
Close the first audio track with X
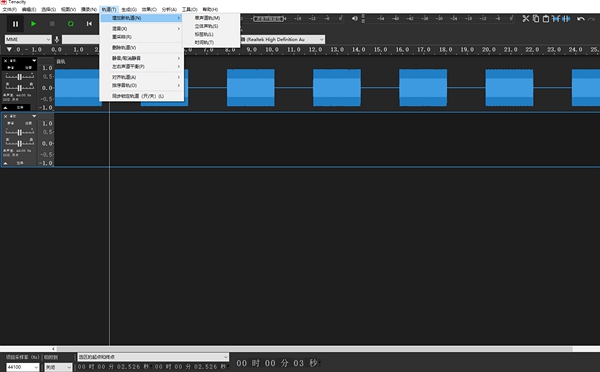[x=5, y=60]
